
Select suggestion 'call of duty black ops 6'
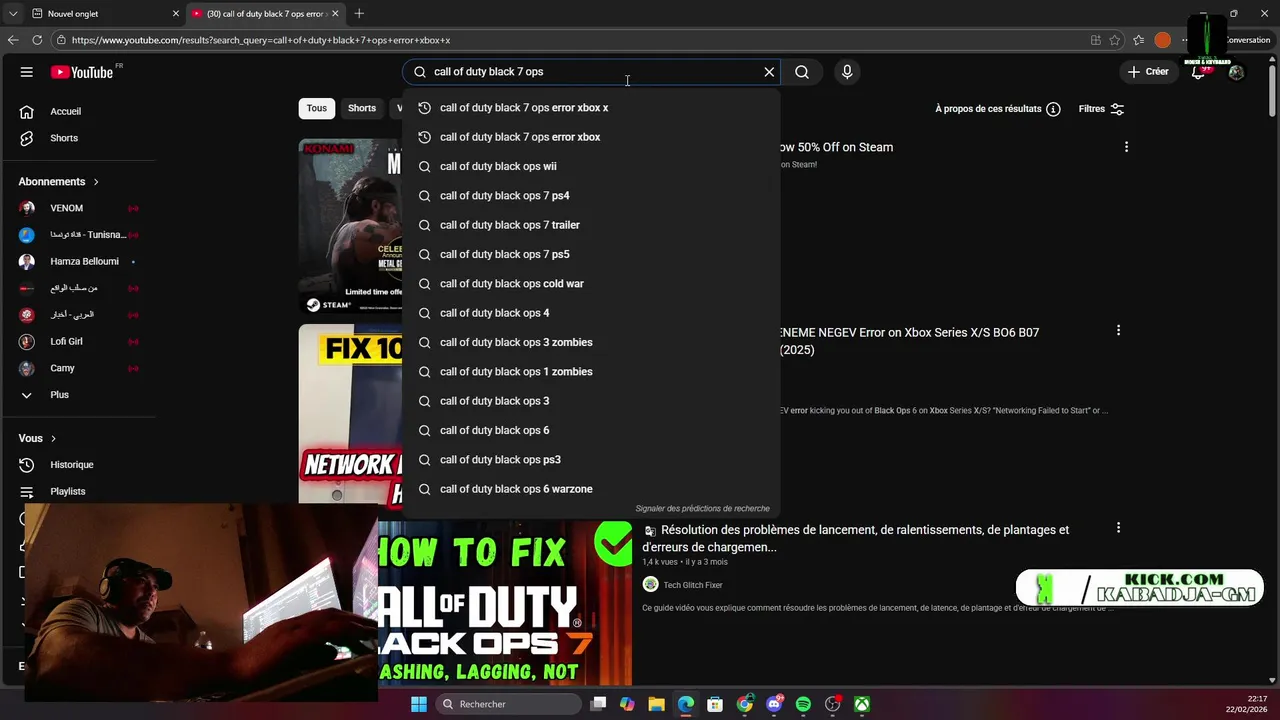point(590,430)
